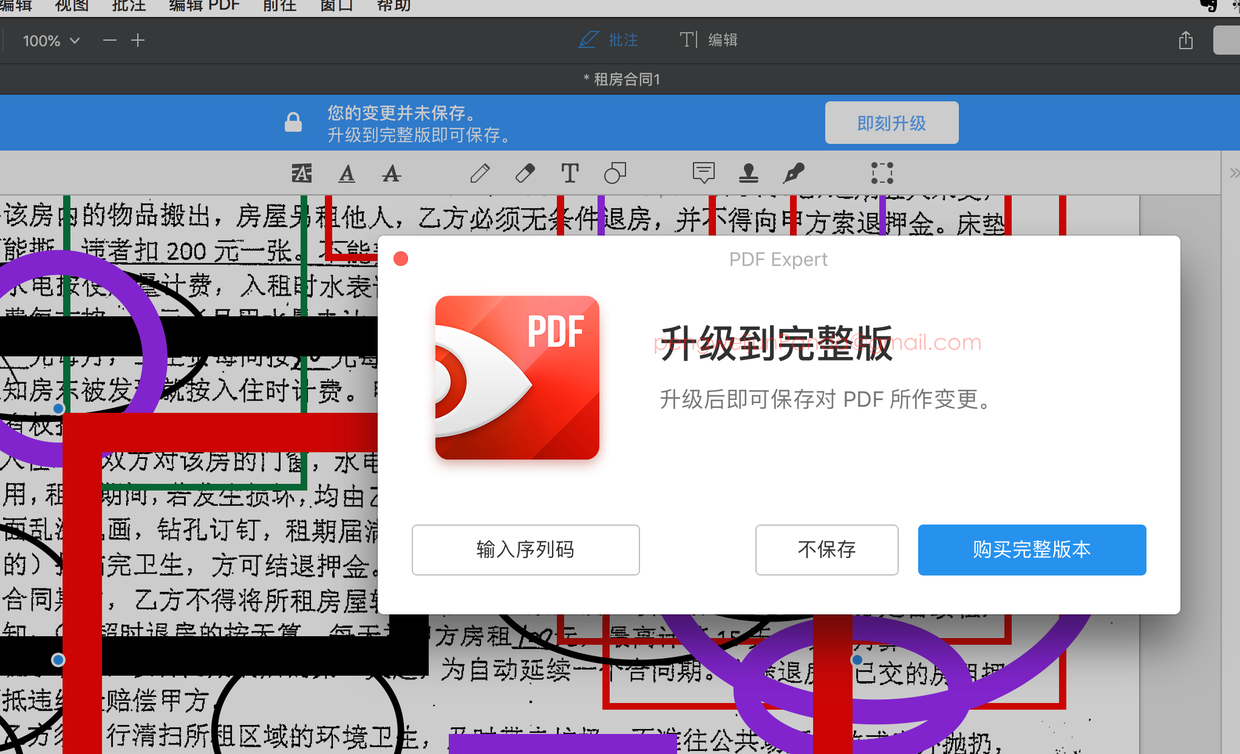Click the share icon in toolbar

click(1186, 40)
